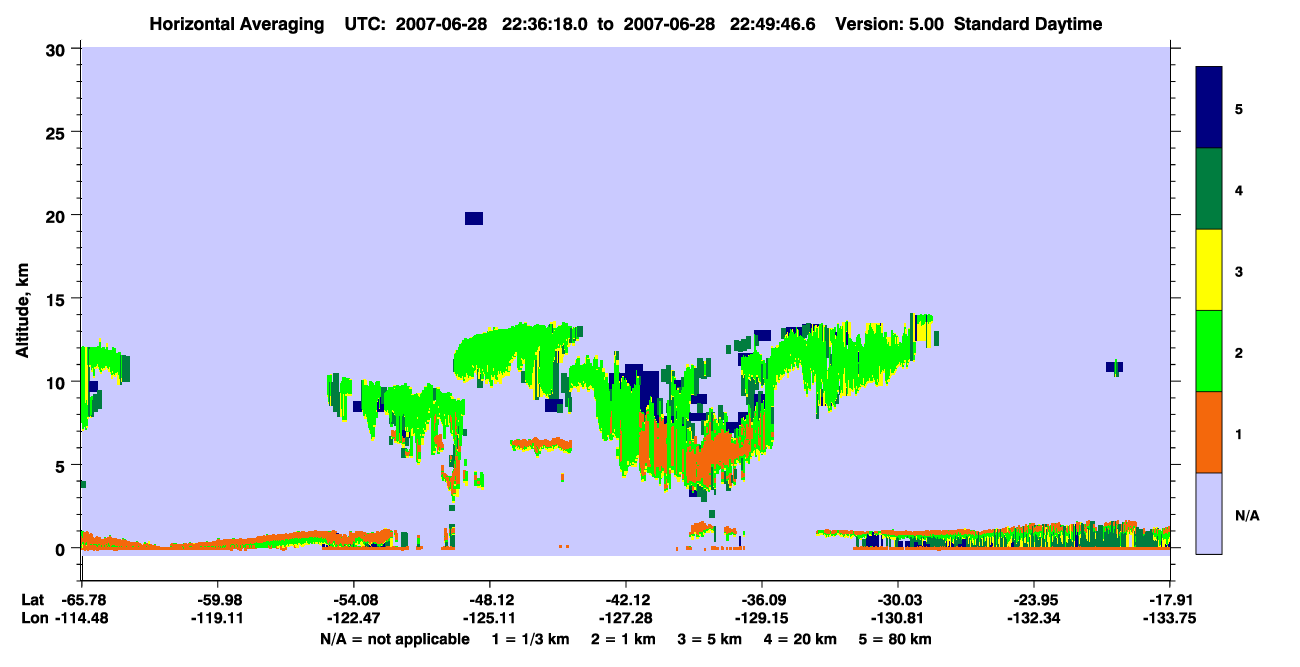The width and height of the screenshot is (1300, 667).
Task: Click the thin orange layer at 6 km
Action: 540,443
